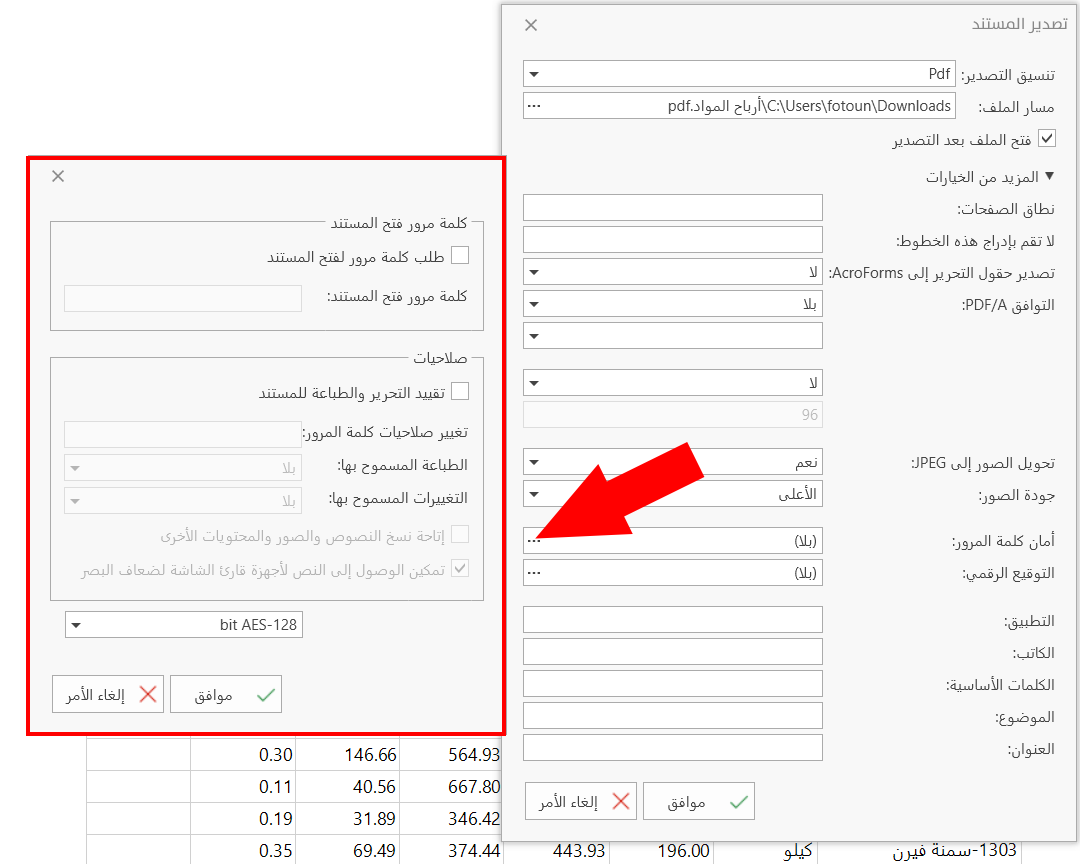The height and width of the screenshot is (864, 1080).
Task: Click the التطبيق input field
Action: coord(673,619)
